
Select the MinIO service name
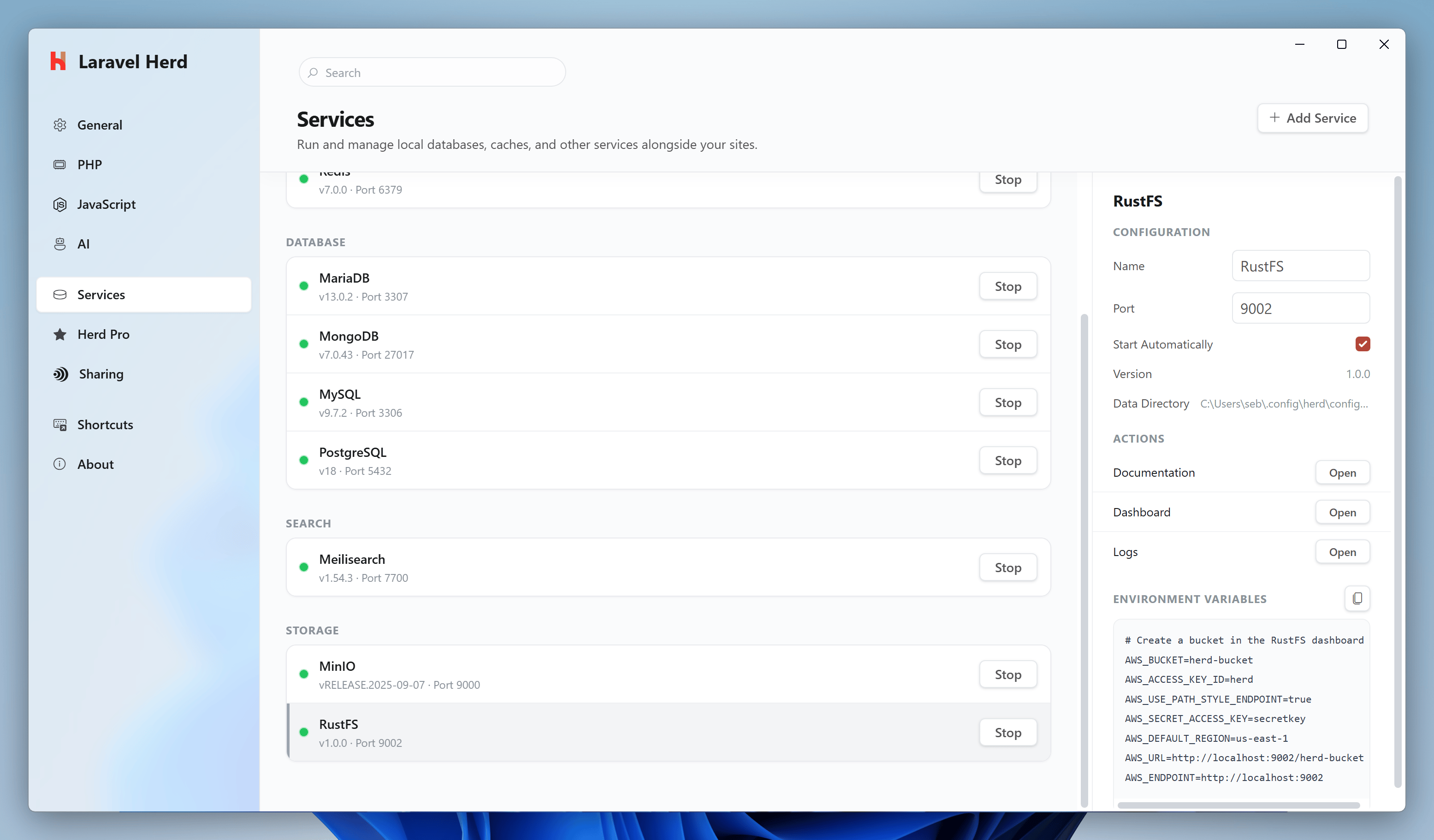tap(337, 666)
